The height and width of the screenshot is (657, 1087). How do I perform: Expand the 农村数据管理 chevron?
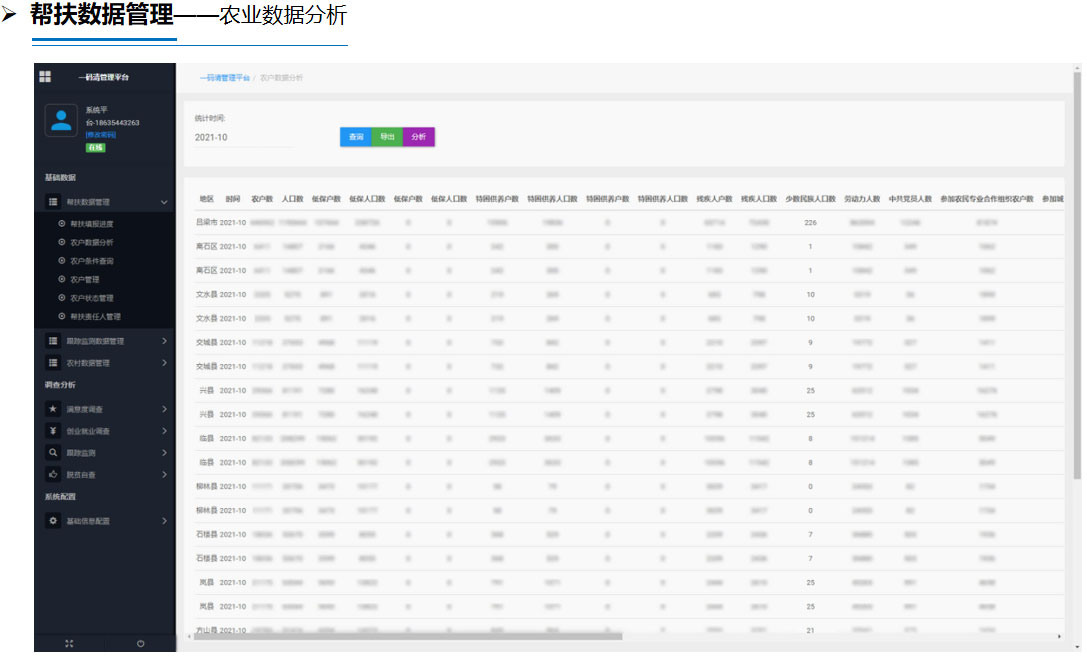tap(164, 362)
